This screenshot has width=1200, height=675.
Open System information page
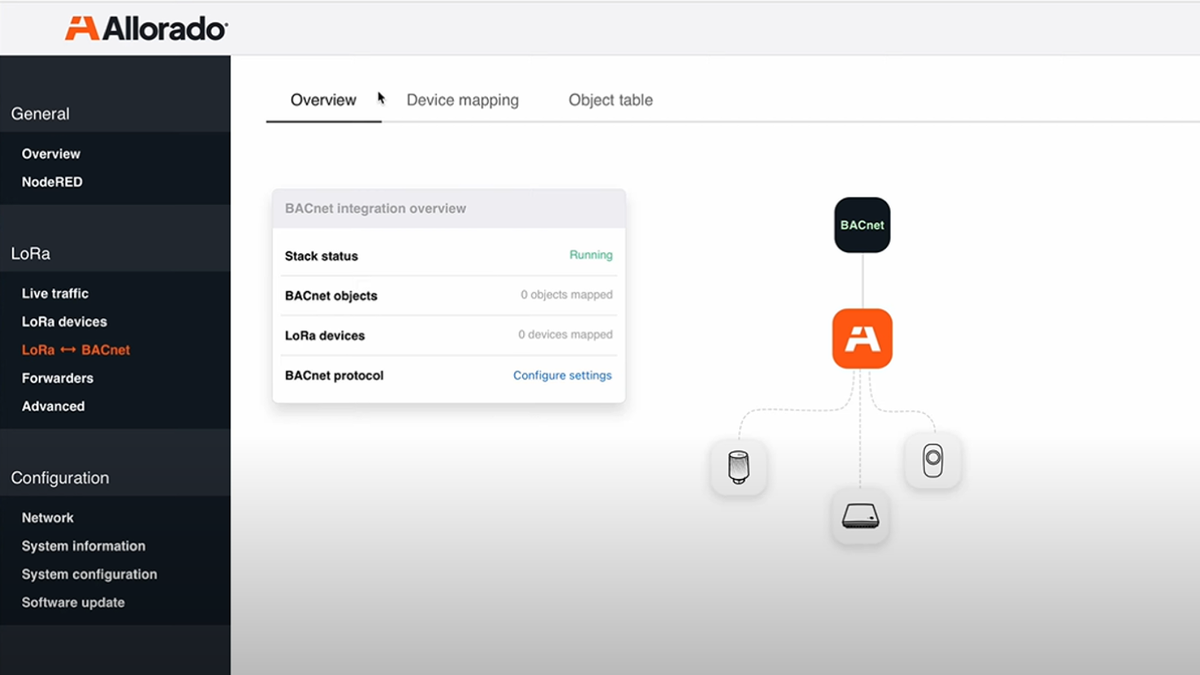tap(83, 546)
